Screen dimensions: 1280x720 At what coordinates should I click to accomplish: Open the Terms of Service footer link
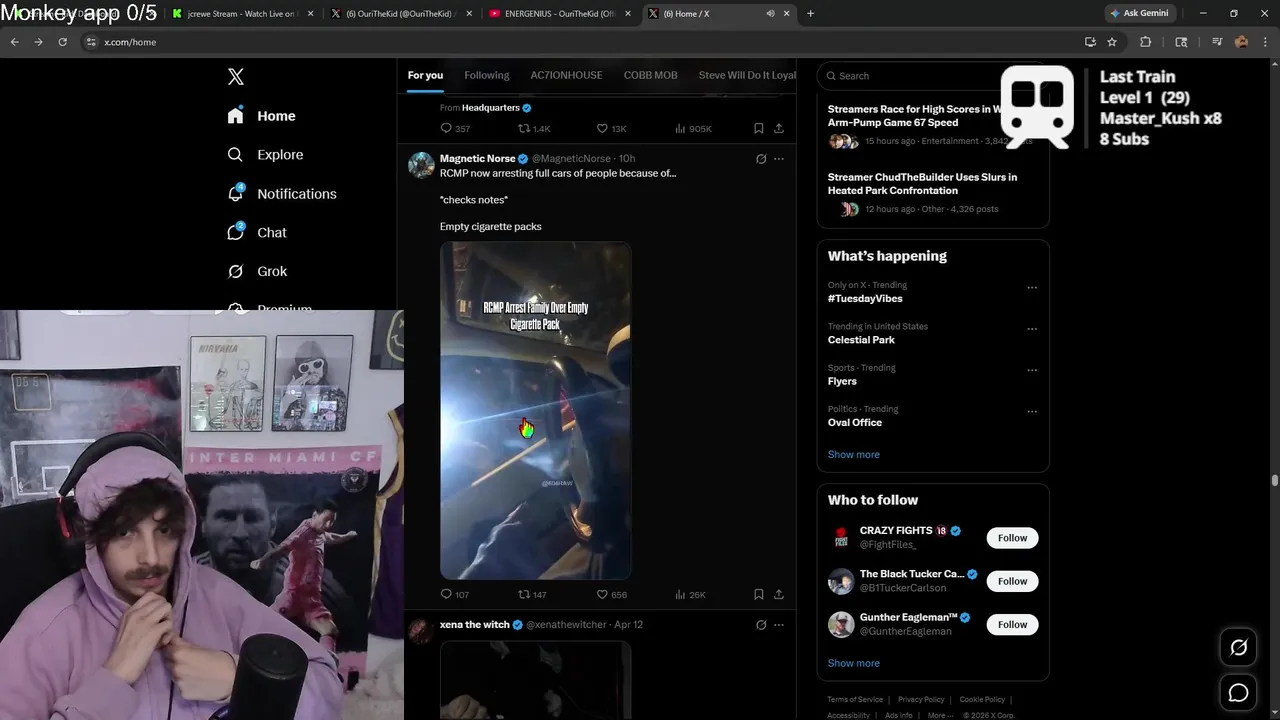pos(855,700)
